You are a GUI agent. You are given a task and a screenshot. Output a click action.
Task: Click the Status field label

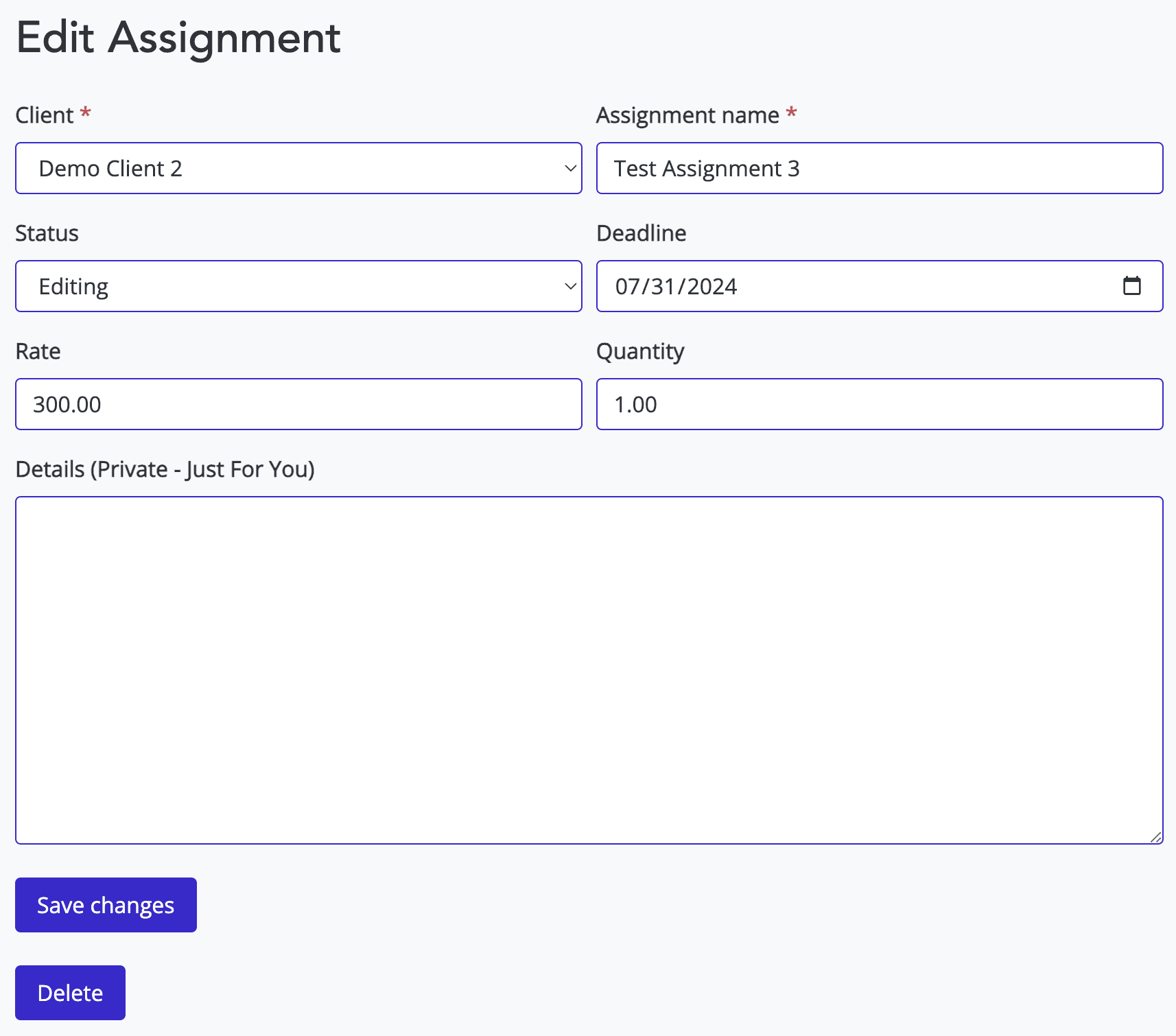point(47,233)
